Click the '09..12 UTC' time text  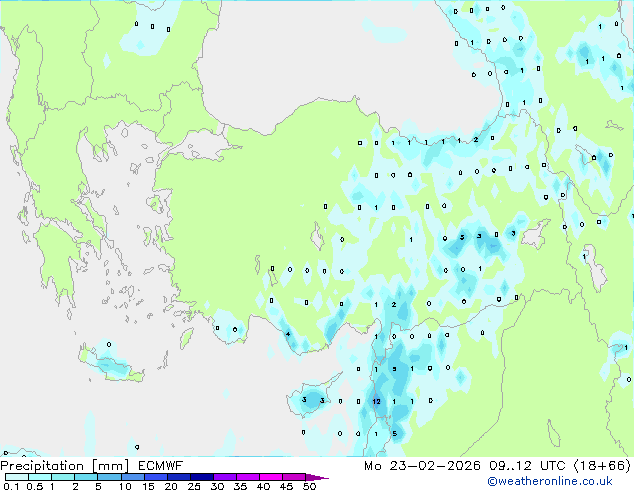pyautogui.click(x=527, y=466)
